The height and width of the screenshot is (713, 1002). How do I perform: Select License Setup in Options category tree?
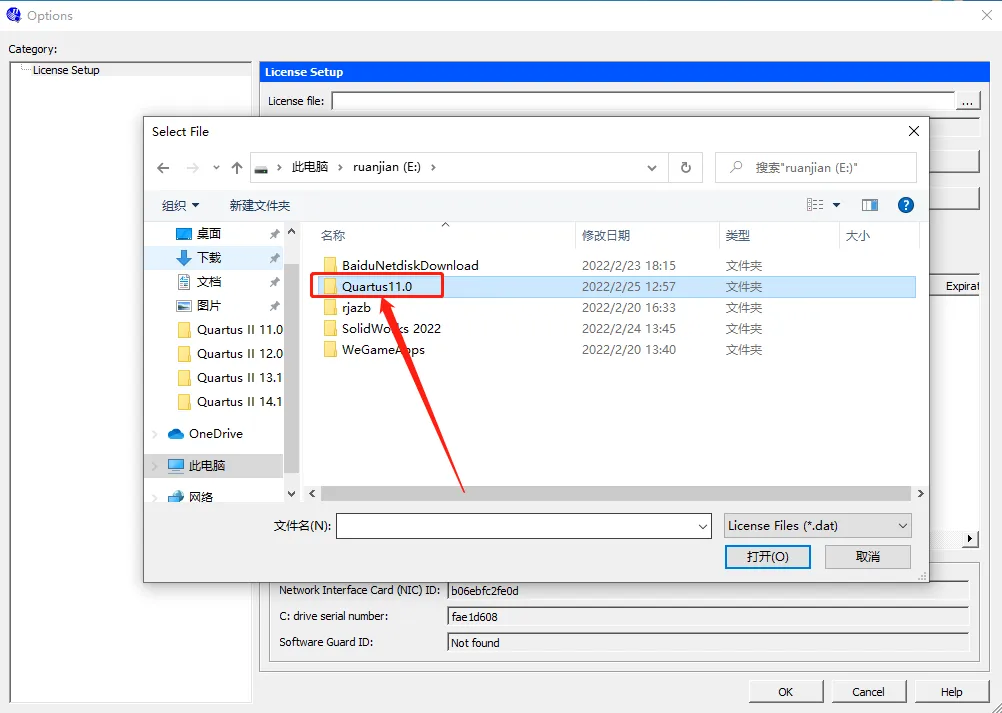click(66, 70)
